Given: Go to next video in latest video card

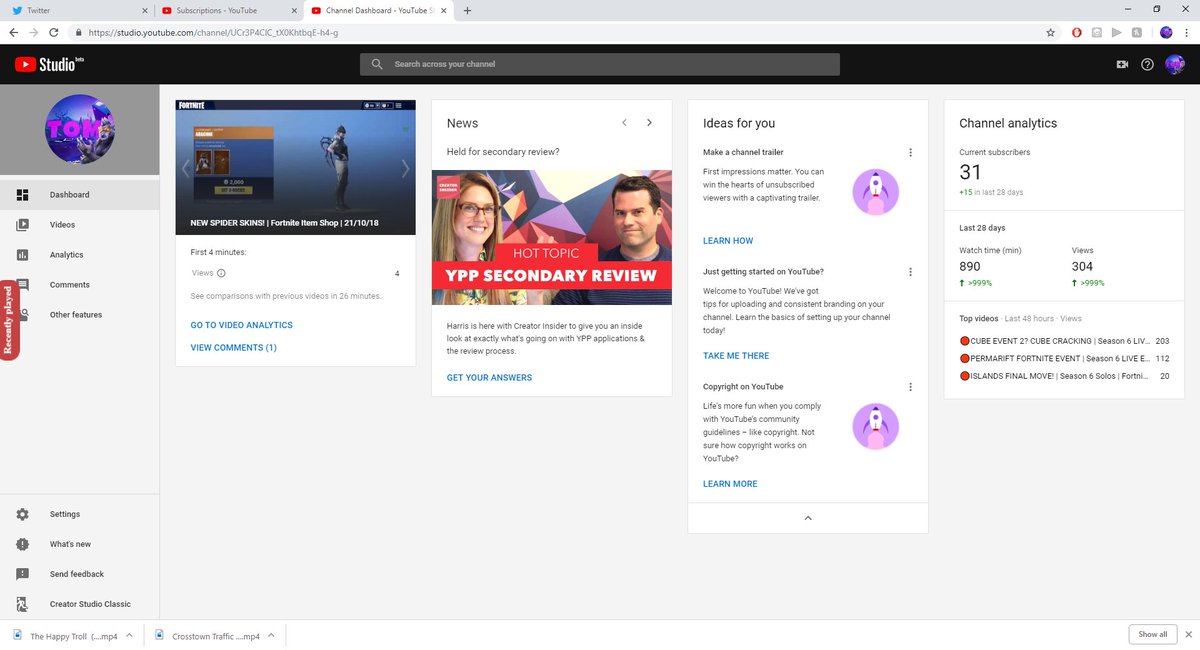Looking at the screenshot, I should (405, 168).
